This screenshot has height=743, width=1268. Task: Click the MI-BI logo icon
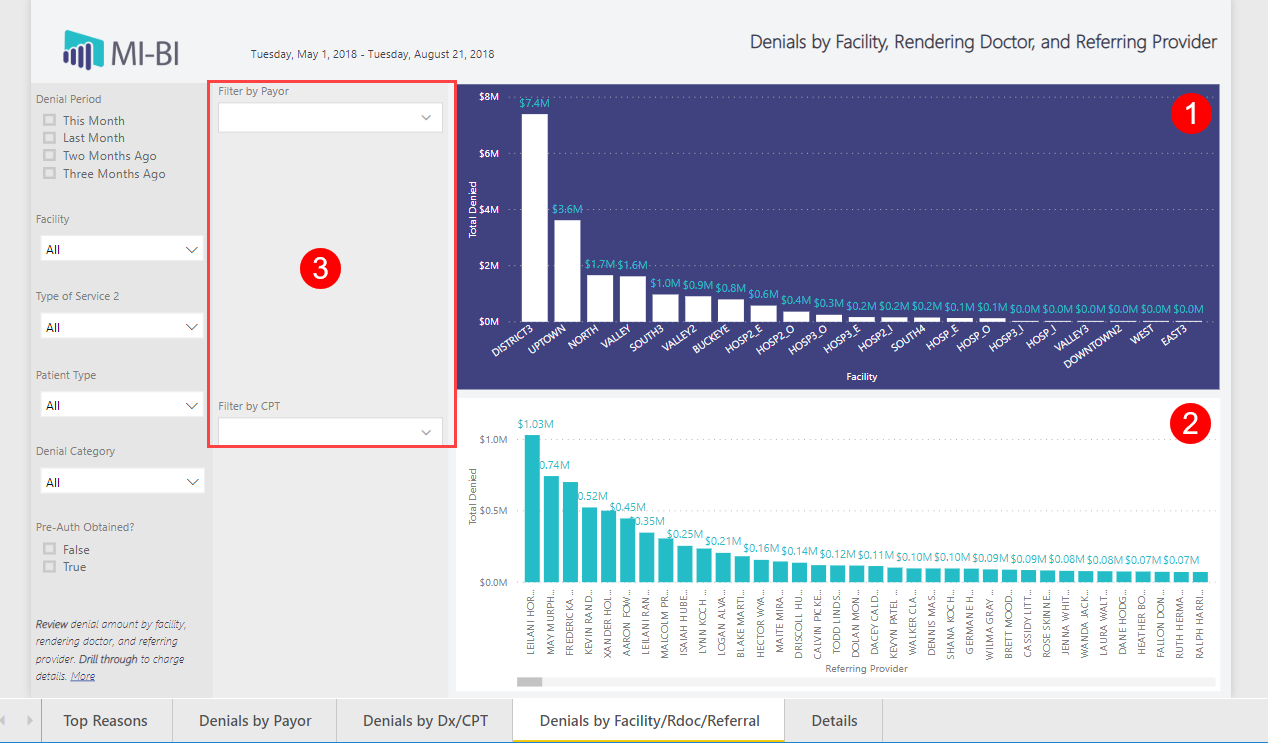(x=83, y=48)
